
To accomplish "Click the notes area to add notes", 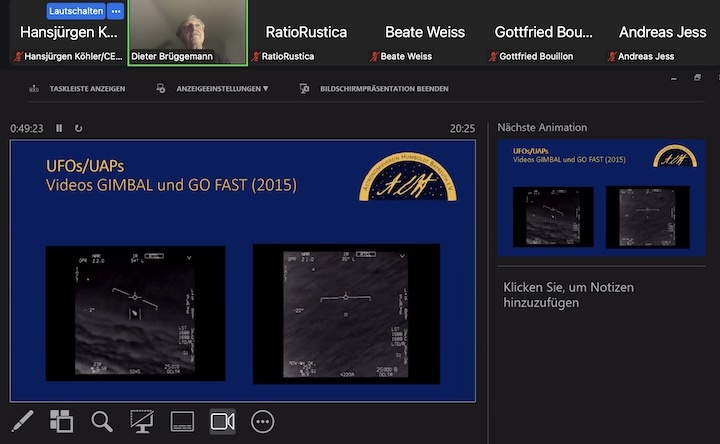I will coord(568,295).
